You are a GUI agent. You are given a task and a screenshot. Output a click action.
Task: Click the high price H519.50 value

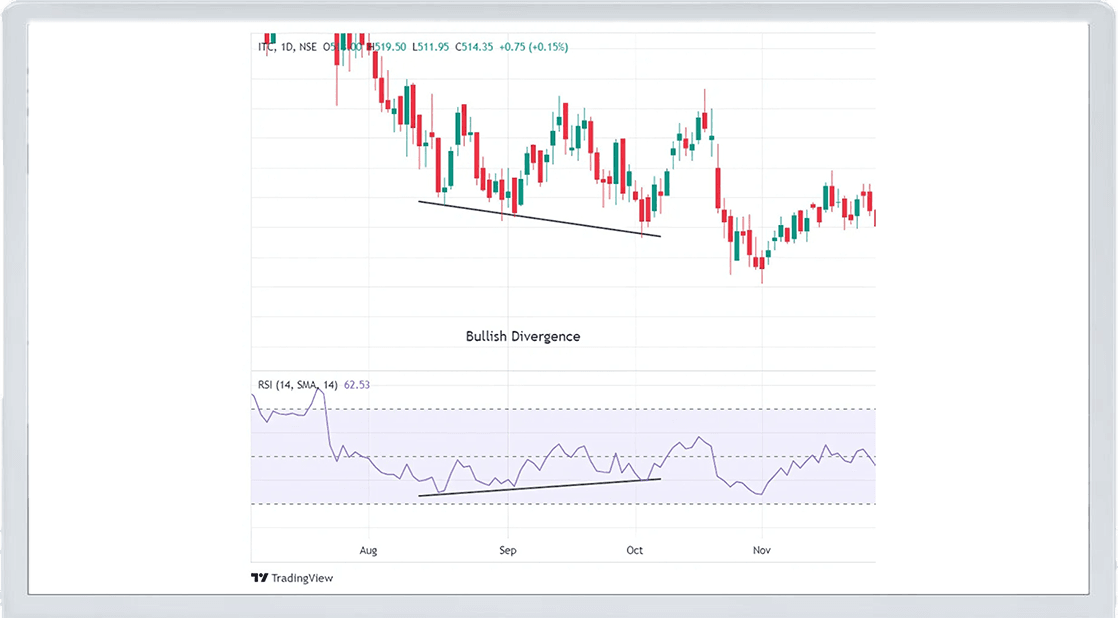(x=388, y=46)
